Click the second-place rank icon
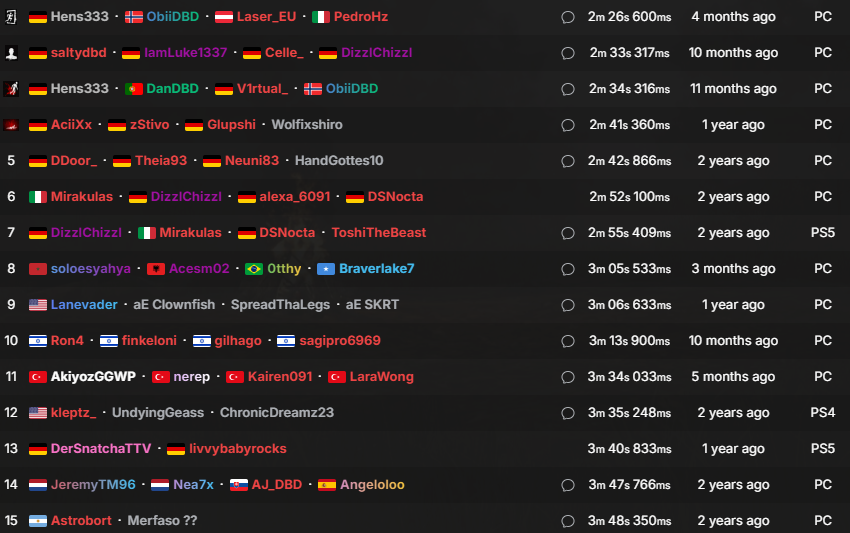Viewport: 850px width, 533px height. click(x=11, y=53)
